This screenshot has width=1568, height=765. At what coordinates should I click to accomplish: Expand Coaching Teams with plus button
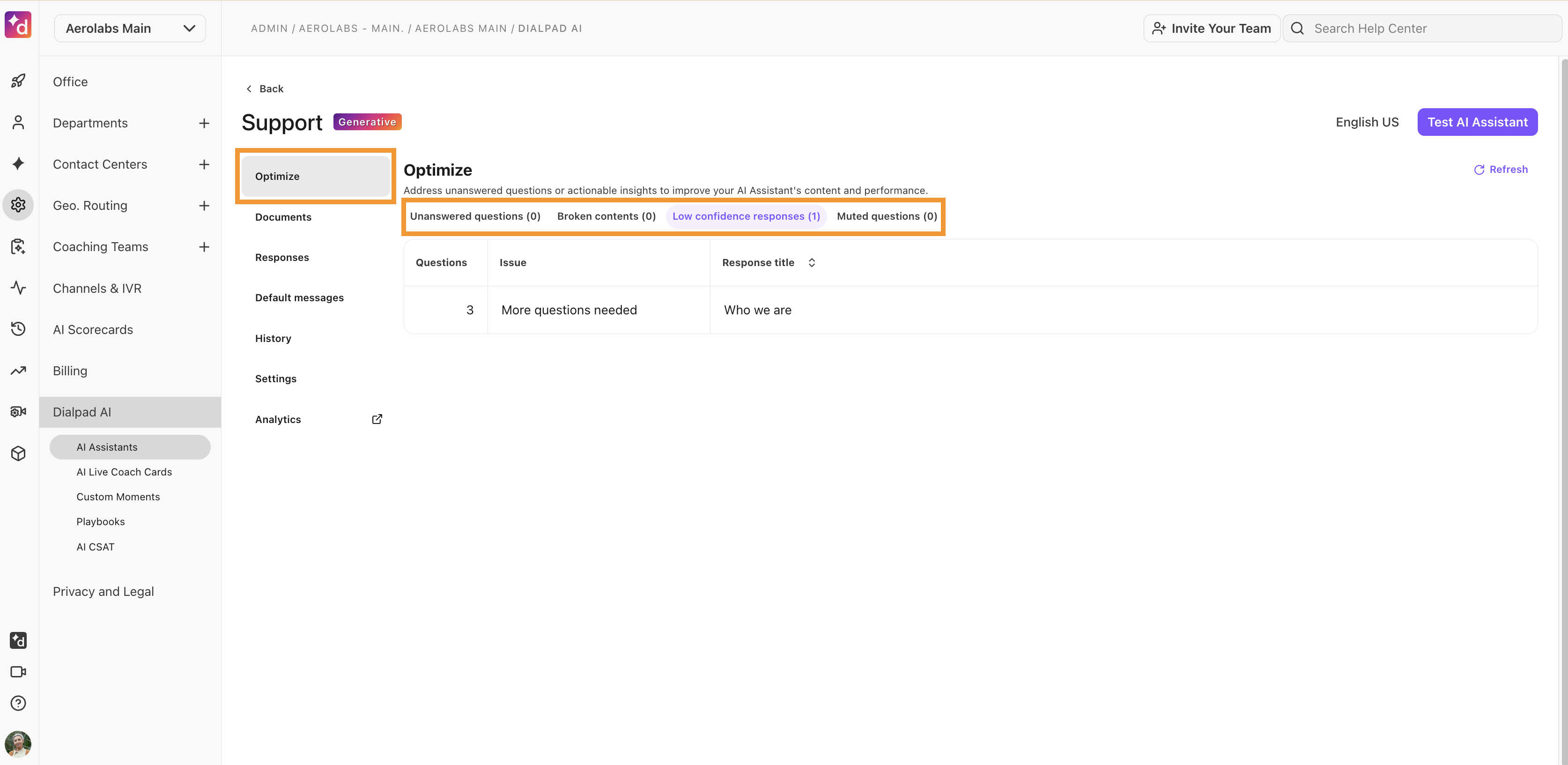204,247
